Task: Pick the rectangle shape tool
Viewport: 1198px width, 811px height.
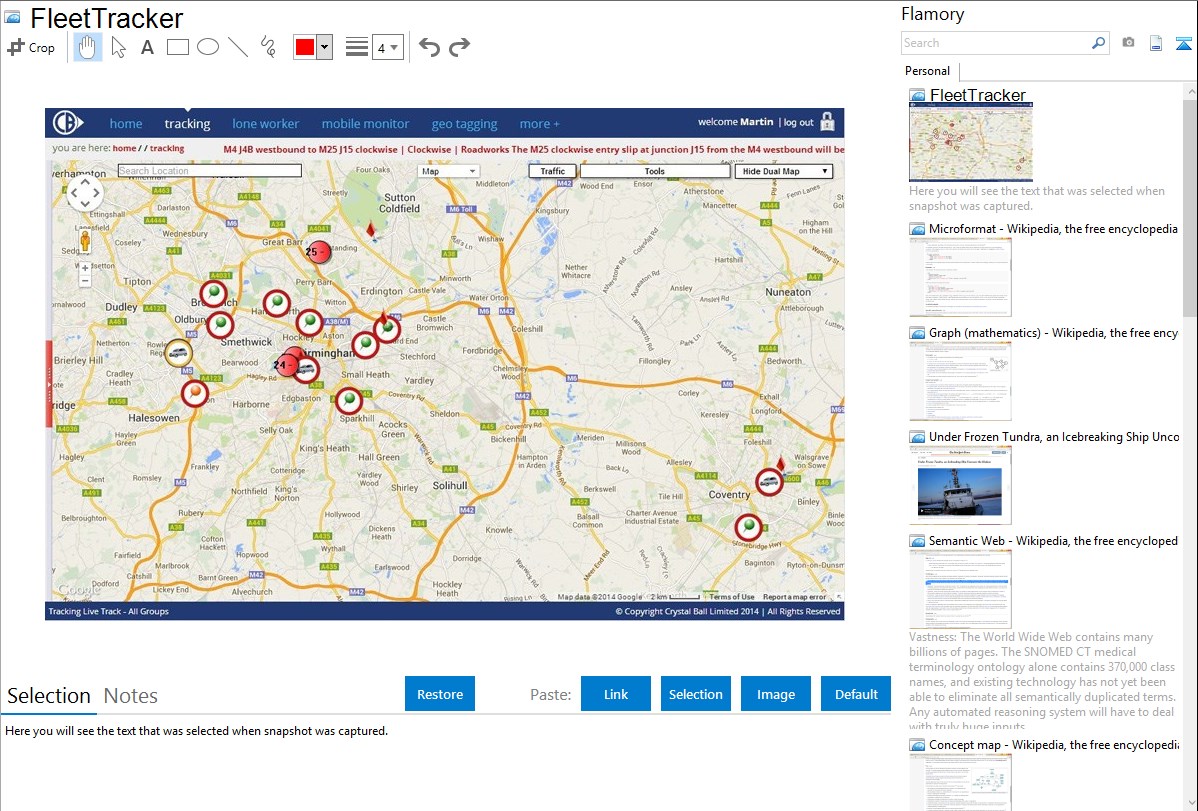Action: pos(177,47)
